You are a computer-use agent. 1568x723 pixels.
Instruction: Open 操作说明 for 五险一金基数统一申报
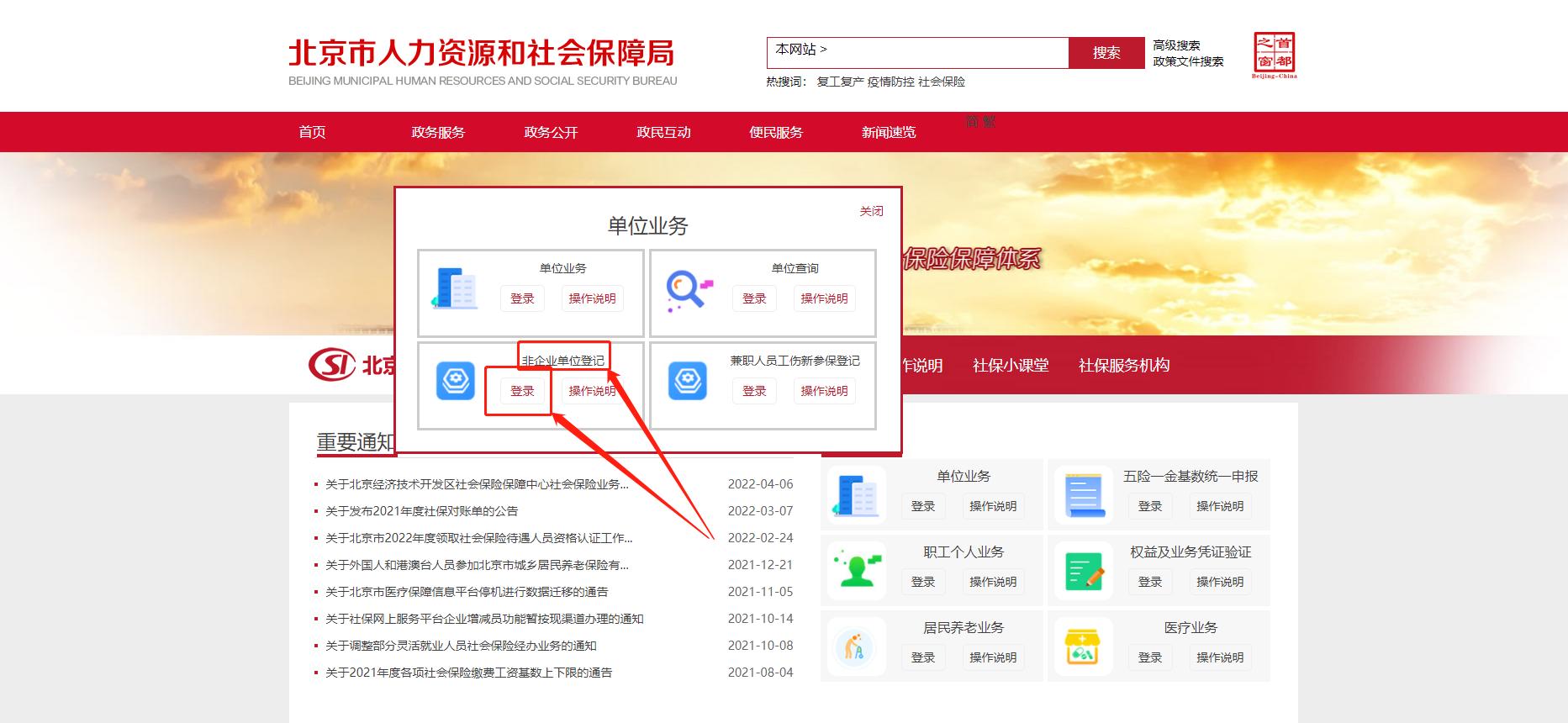pos(1220,506)
